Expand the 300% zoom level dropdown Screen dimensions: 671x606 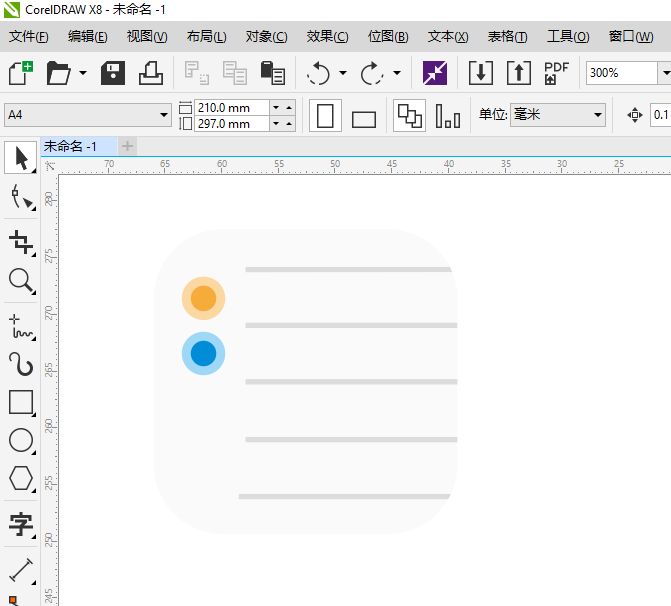click(664, 73)
